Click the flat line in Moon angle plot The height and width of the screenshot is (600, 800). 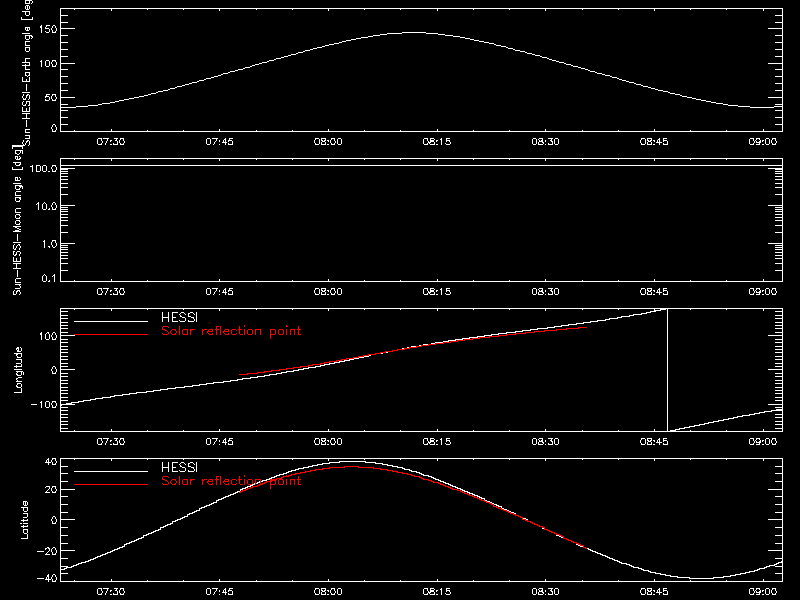[x=421, y=166]
